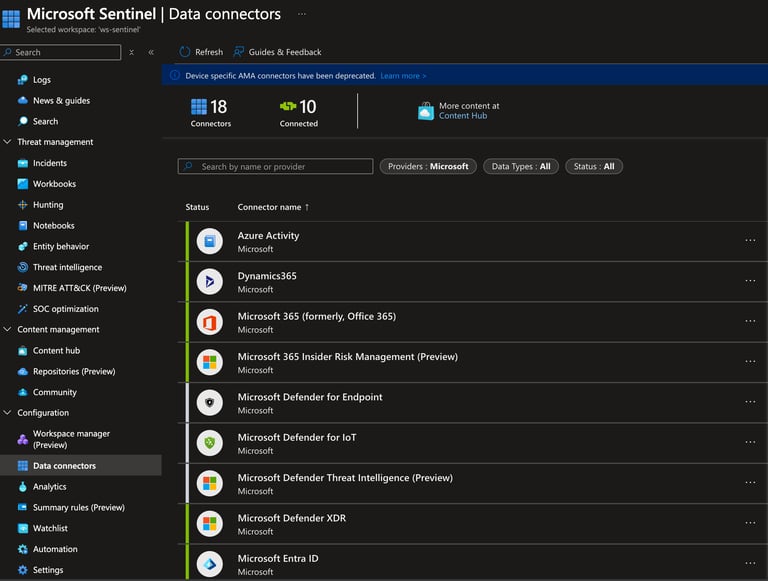Click the Content hub bag icon in sidebar
Screen dimensions: 768x581
click(x=23, y=350)
